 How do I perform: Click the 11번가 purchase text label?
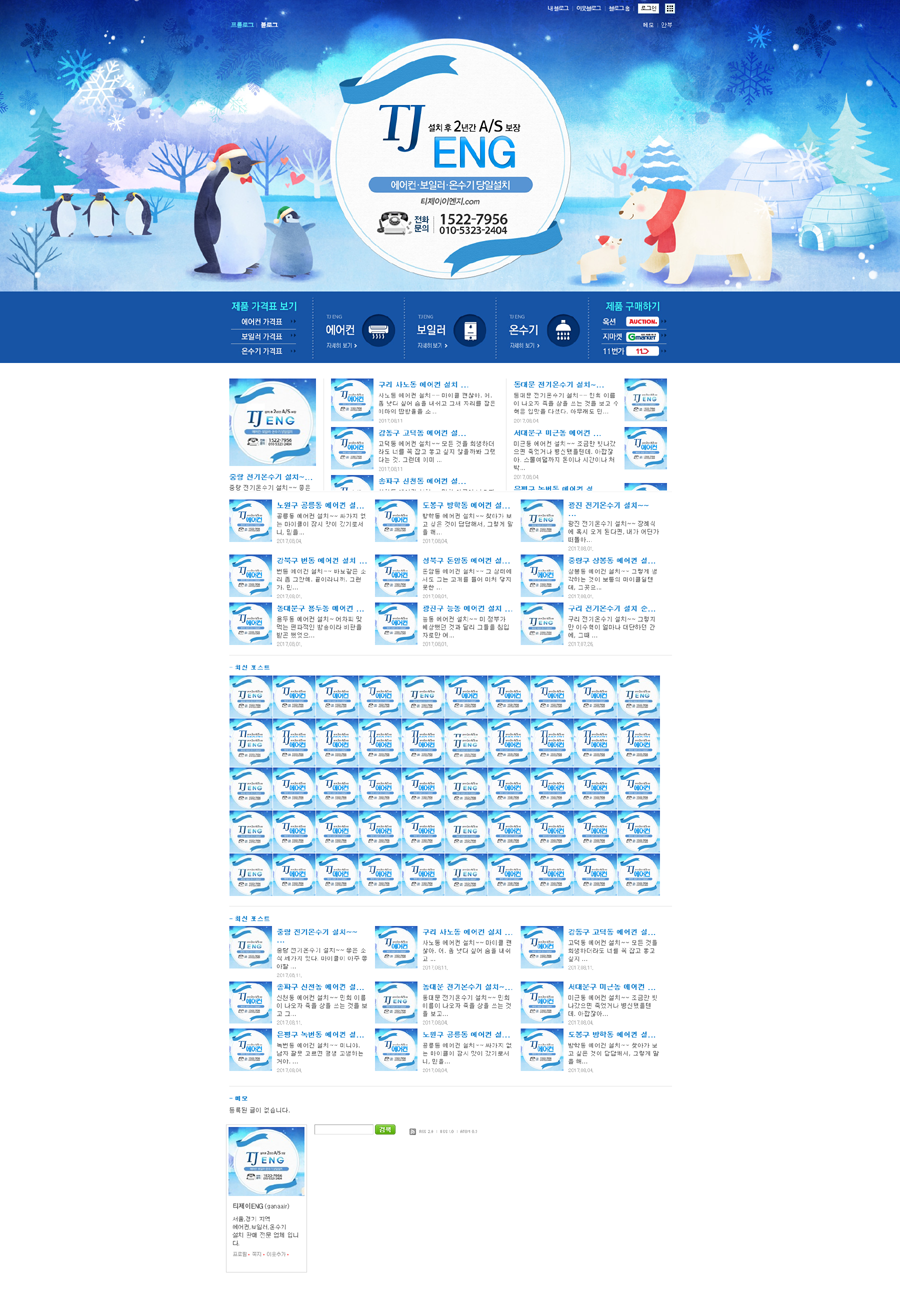pos(612,352)
